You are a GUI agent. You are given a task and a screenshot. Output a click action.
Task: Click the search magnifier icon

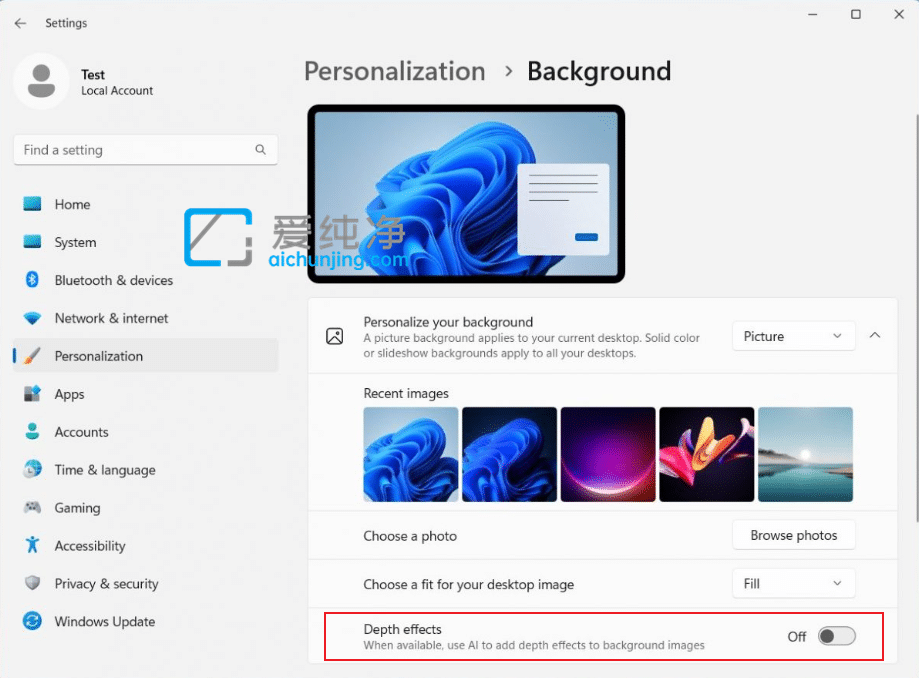tap(260, 150)
